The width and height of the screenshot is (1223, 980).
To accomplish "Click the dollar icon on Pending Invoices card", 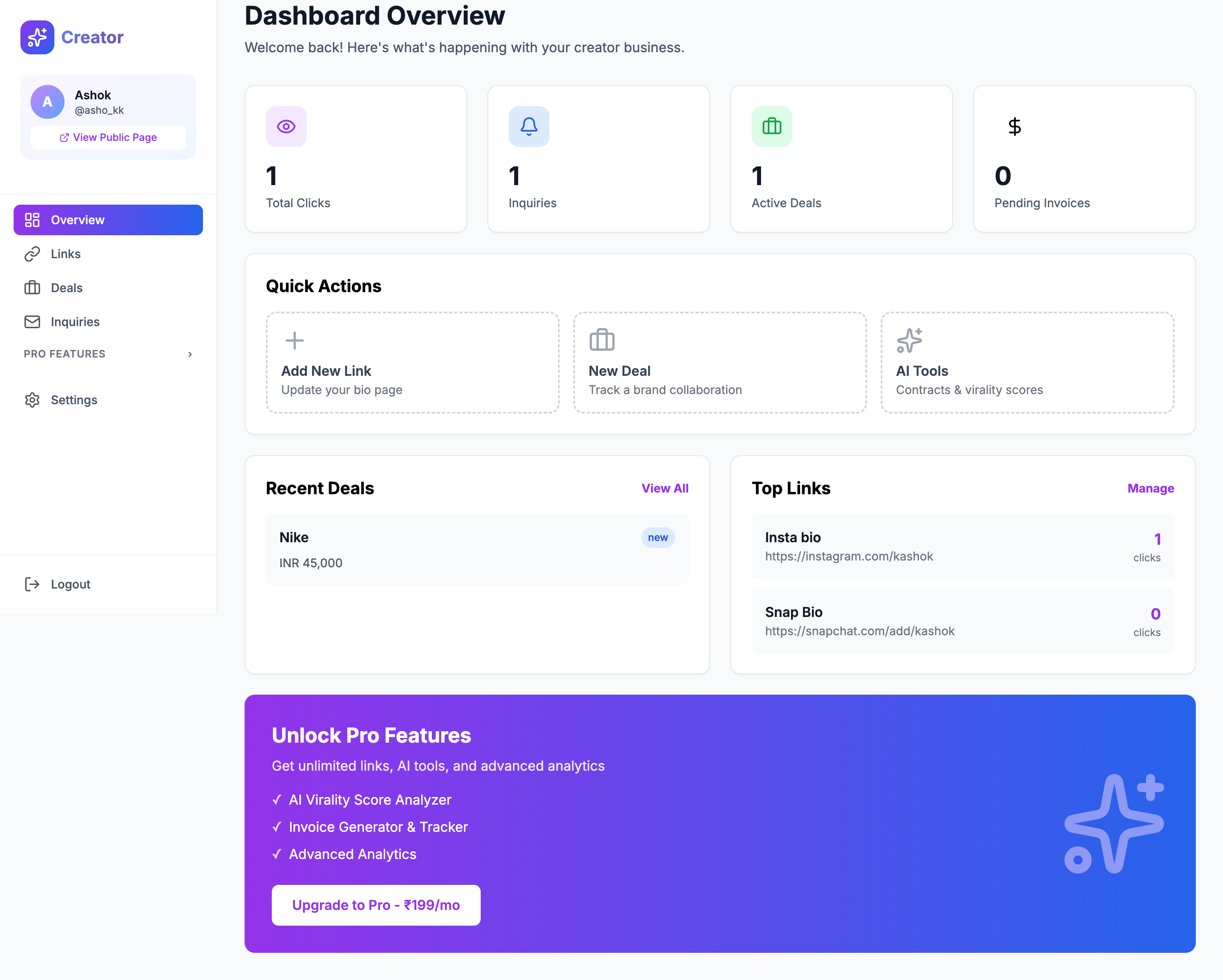I will point(1014,126).
